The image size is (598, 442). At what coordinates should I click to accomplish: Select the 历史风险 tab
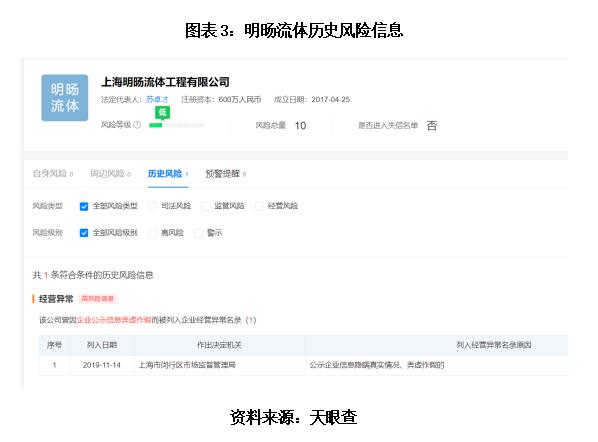click(168, 174)
